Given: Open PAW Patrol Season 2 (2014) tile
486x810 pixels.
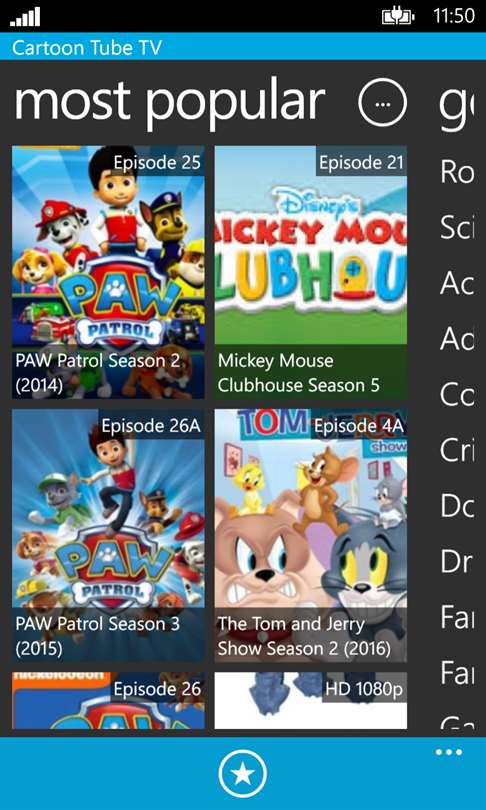Looking at the screenshot, I should click(108, 272).
